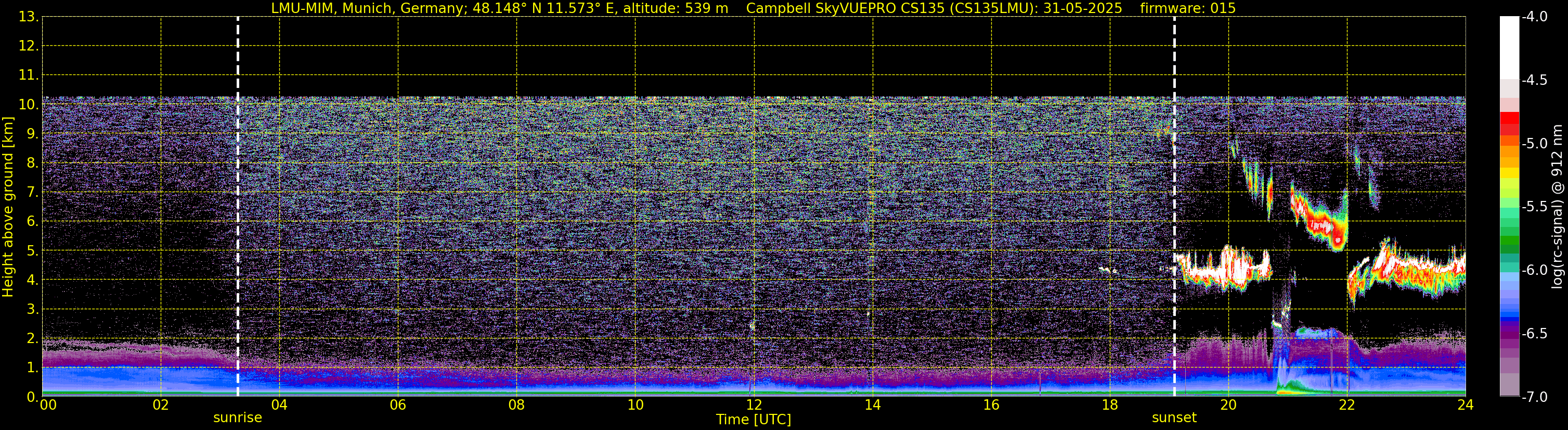Click the time axis tick label '14'
This screenshot has height=430, width=1568.
pyautogui.click(x=873, y=405)
